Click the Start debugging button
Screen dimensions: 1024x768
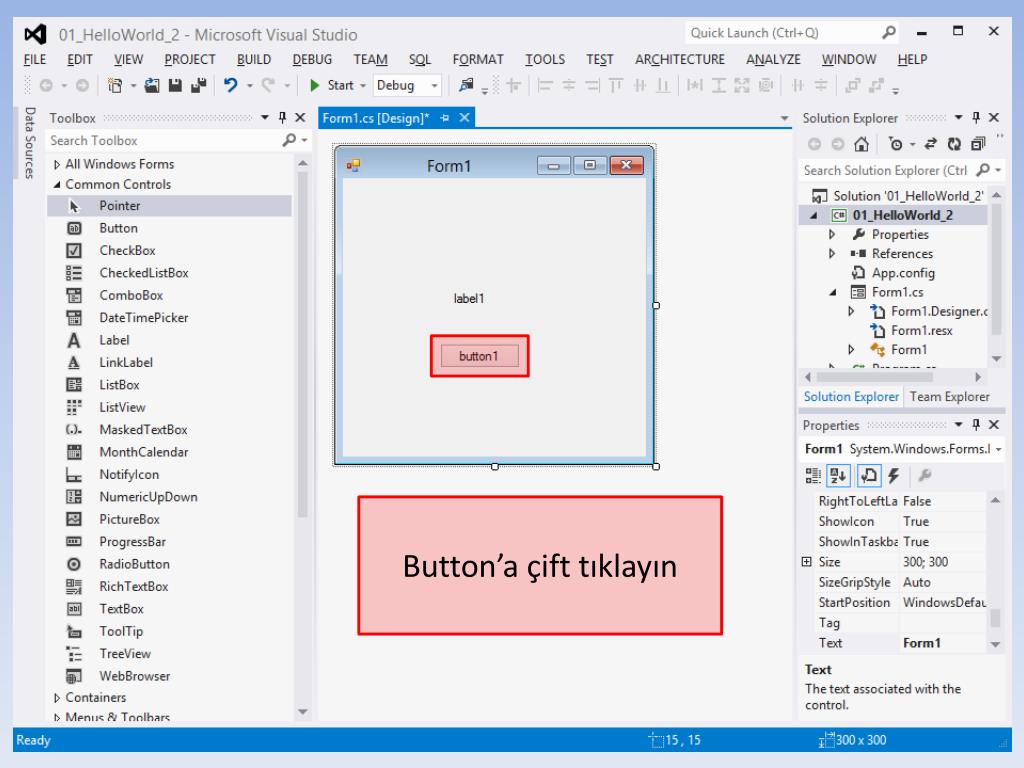point(337,86)
